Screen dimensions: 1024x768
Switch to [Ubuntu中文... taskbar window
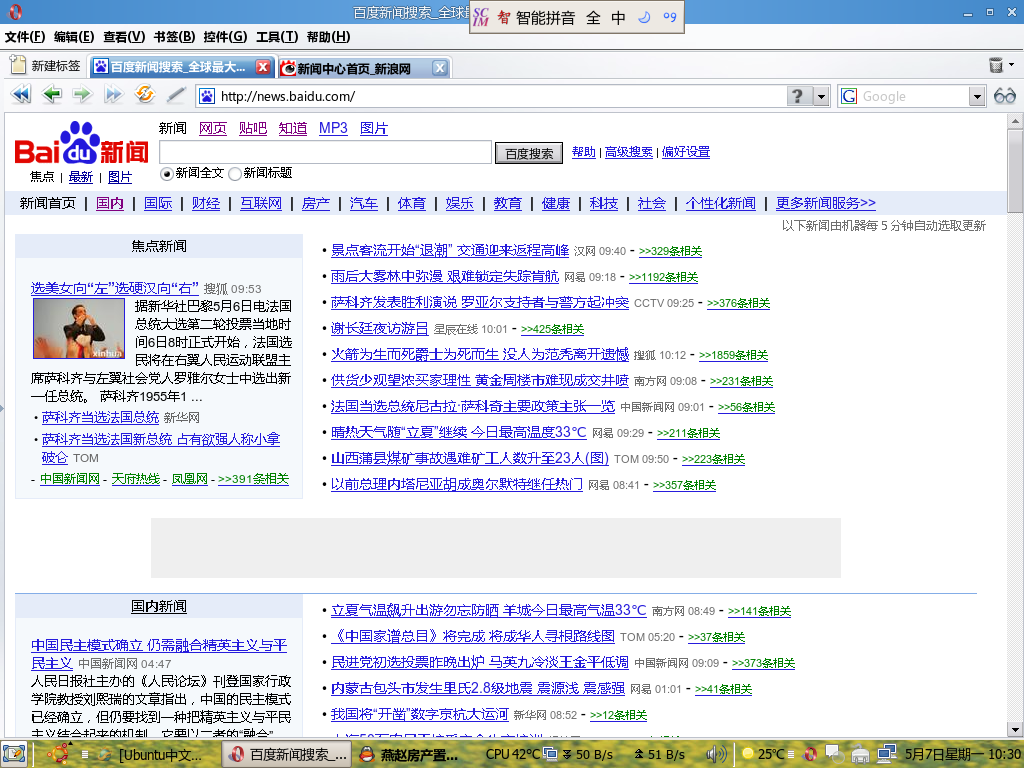click(x=150, y=755)
